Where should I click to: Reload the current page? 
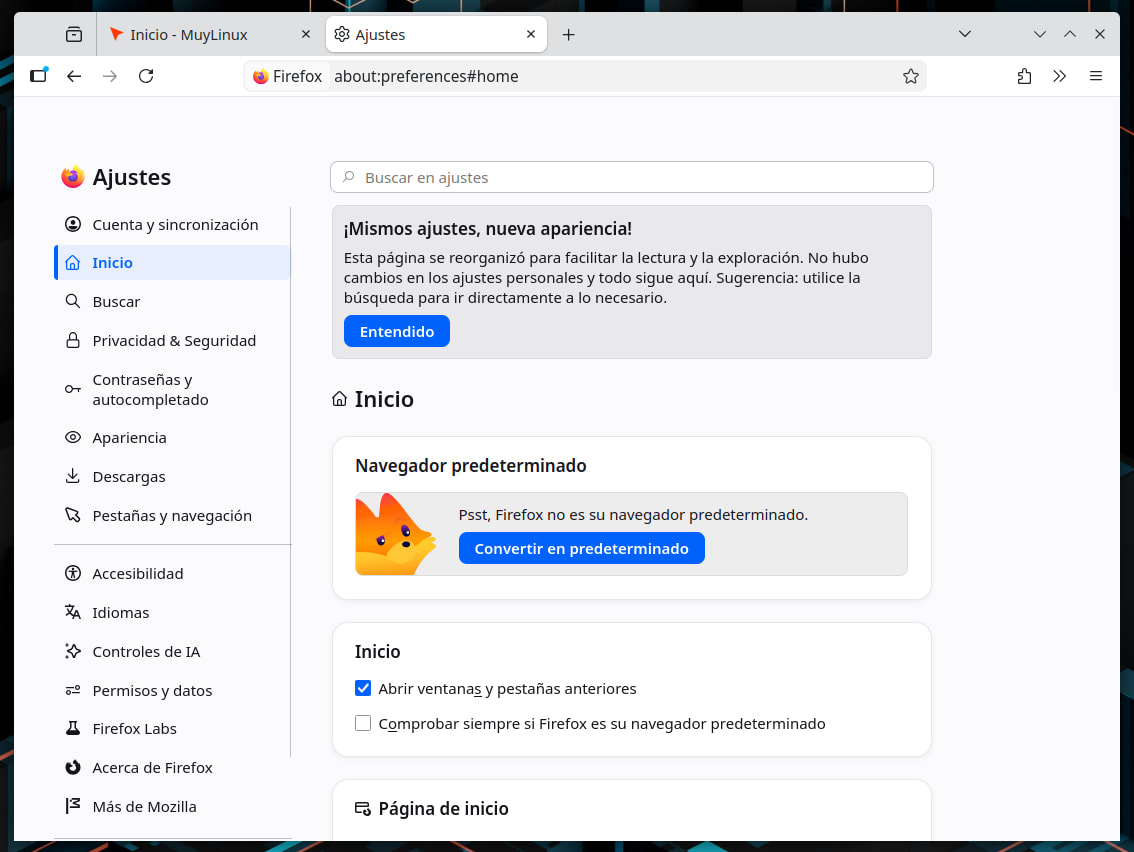(x=146, y=76)
